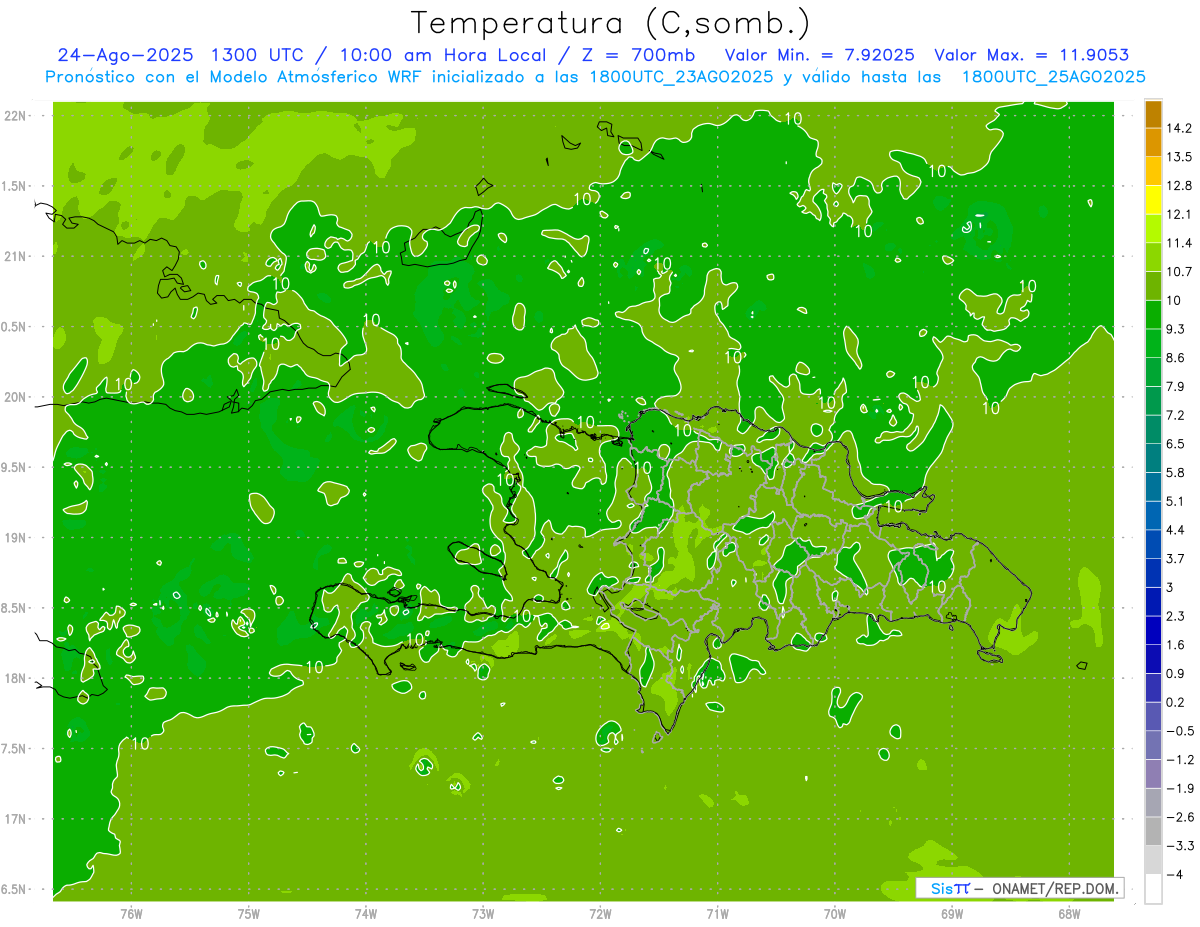The image size is (1200, 927).
Task: Click the "73W" longitude axis label
Action: click(x=483, y=914)
